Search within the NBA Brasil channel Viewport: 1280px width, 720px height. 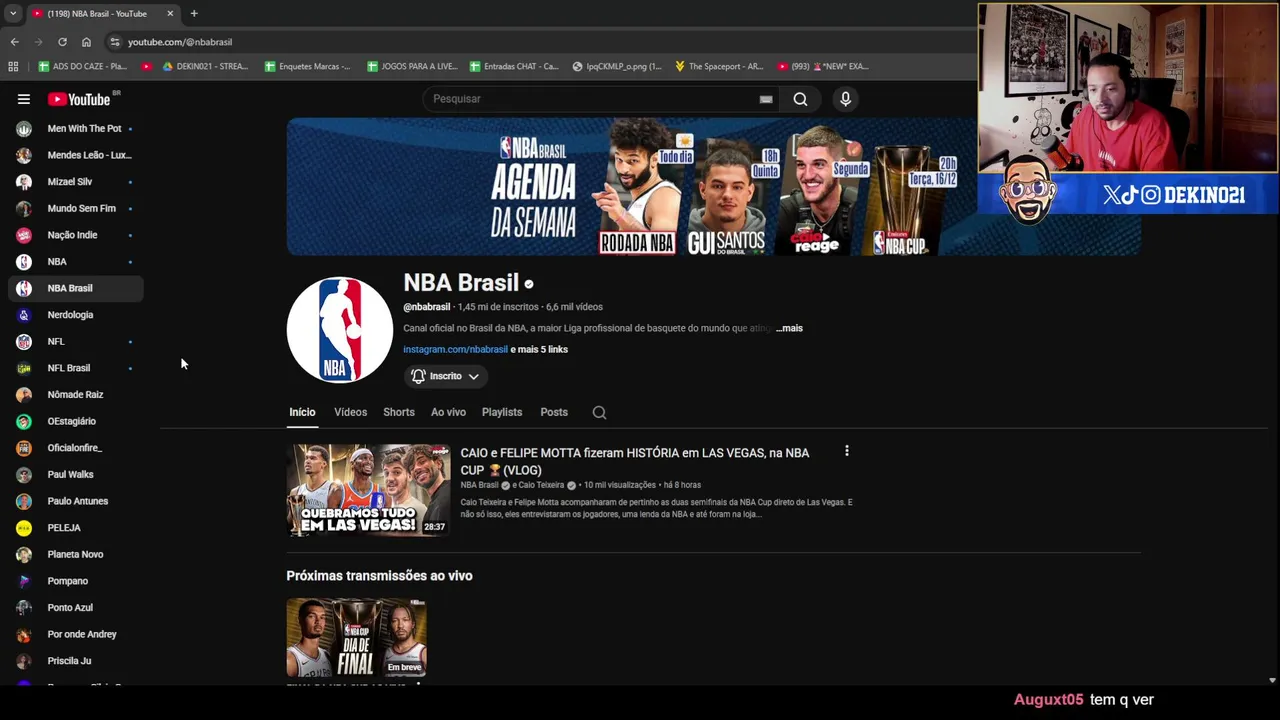(599, 412)
